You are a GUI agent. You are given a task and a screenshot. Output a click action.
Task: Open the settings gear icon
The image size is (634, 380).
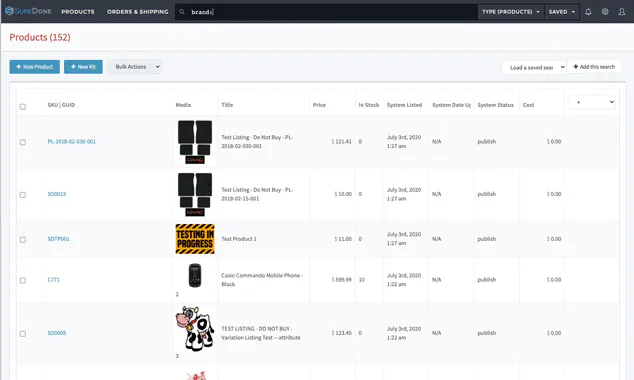pyautogui.click(x=605, y=12)
